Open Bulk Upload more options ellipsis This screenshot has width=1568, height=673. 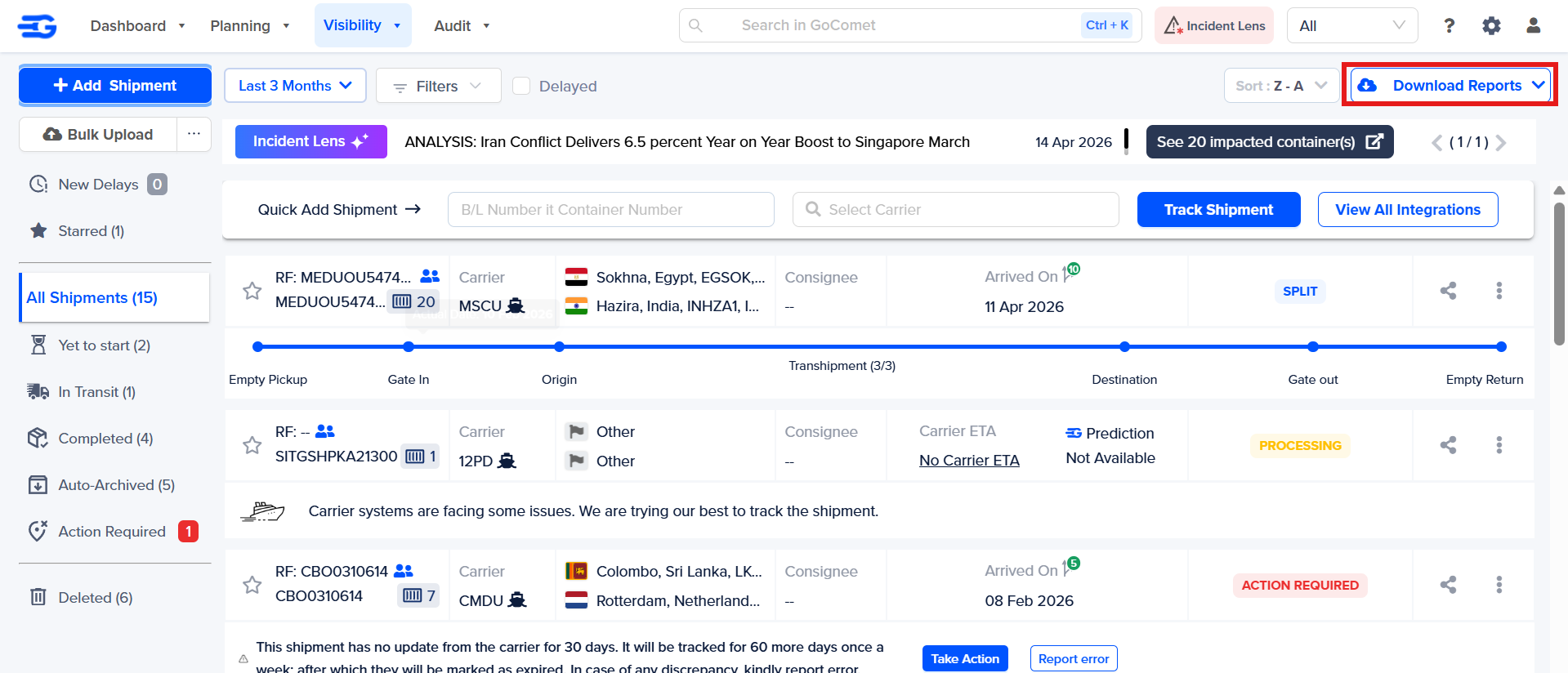tap(194, 134)
